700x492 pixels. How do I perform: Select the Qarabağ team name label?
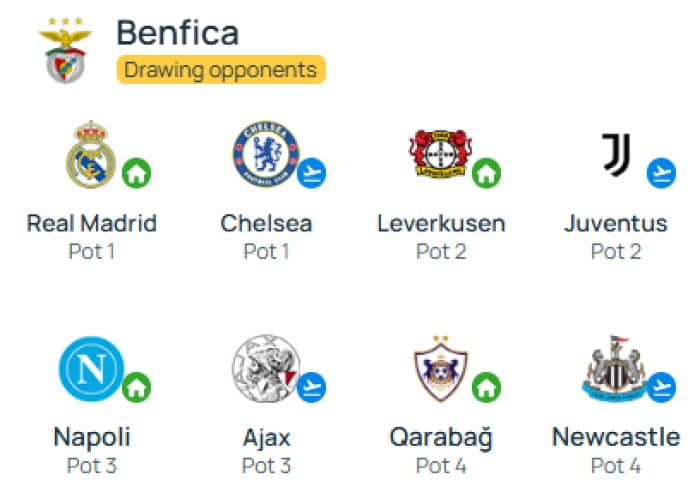point(441,438)
